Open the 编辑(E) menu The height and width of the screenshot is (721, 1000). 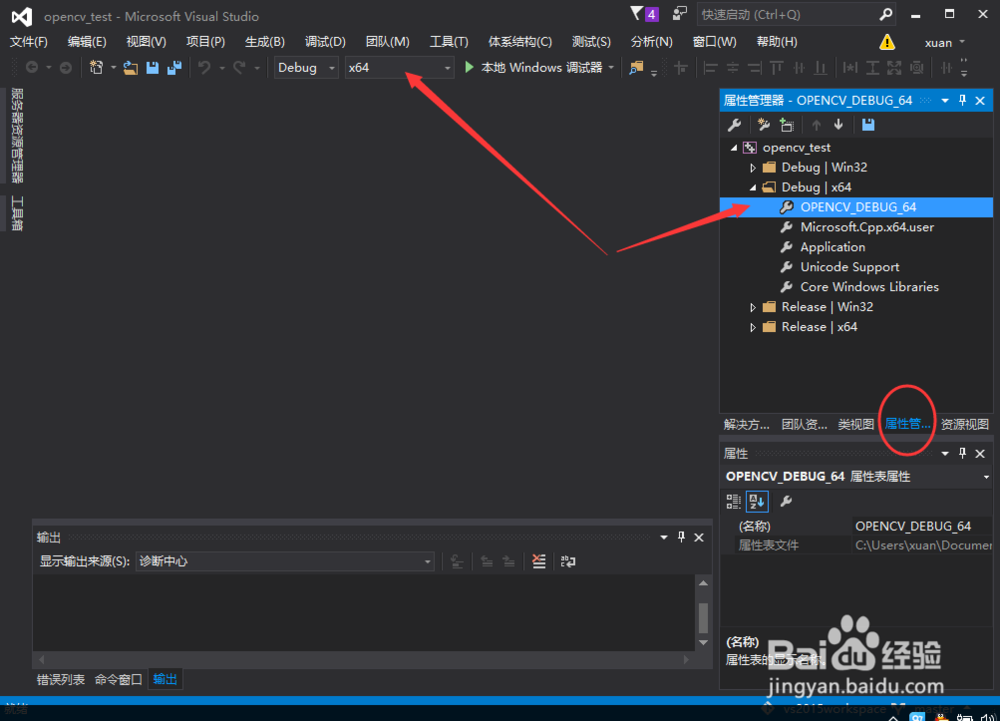[87, 42]
